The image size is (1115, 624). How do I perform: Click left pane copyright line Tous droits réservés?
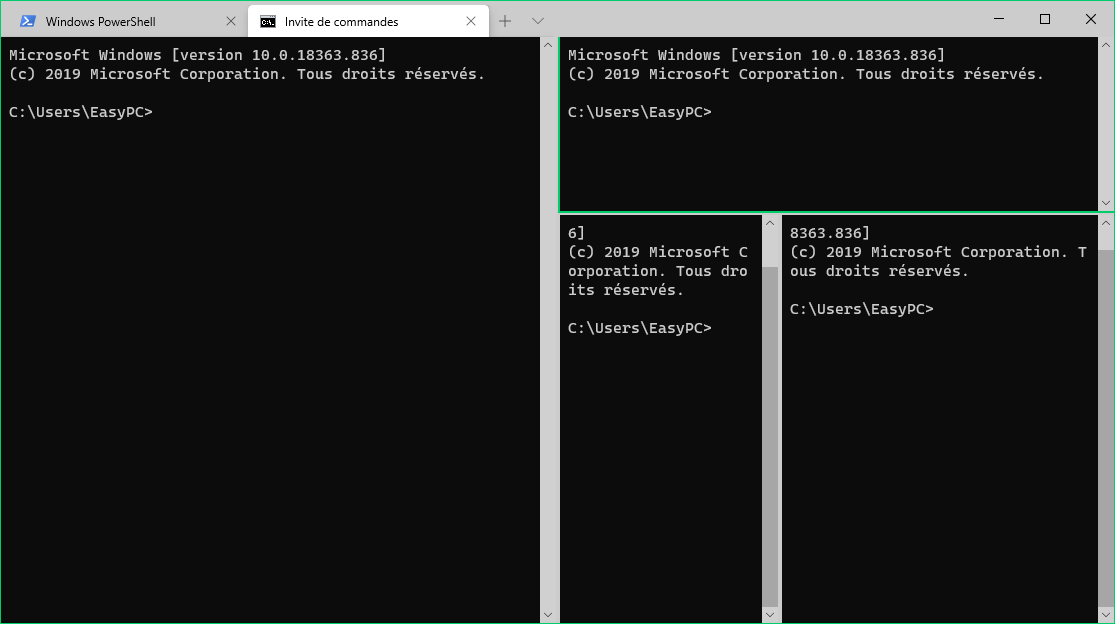(x=247, y=74)
